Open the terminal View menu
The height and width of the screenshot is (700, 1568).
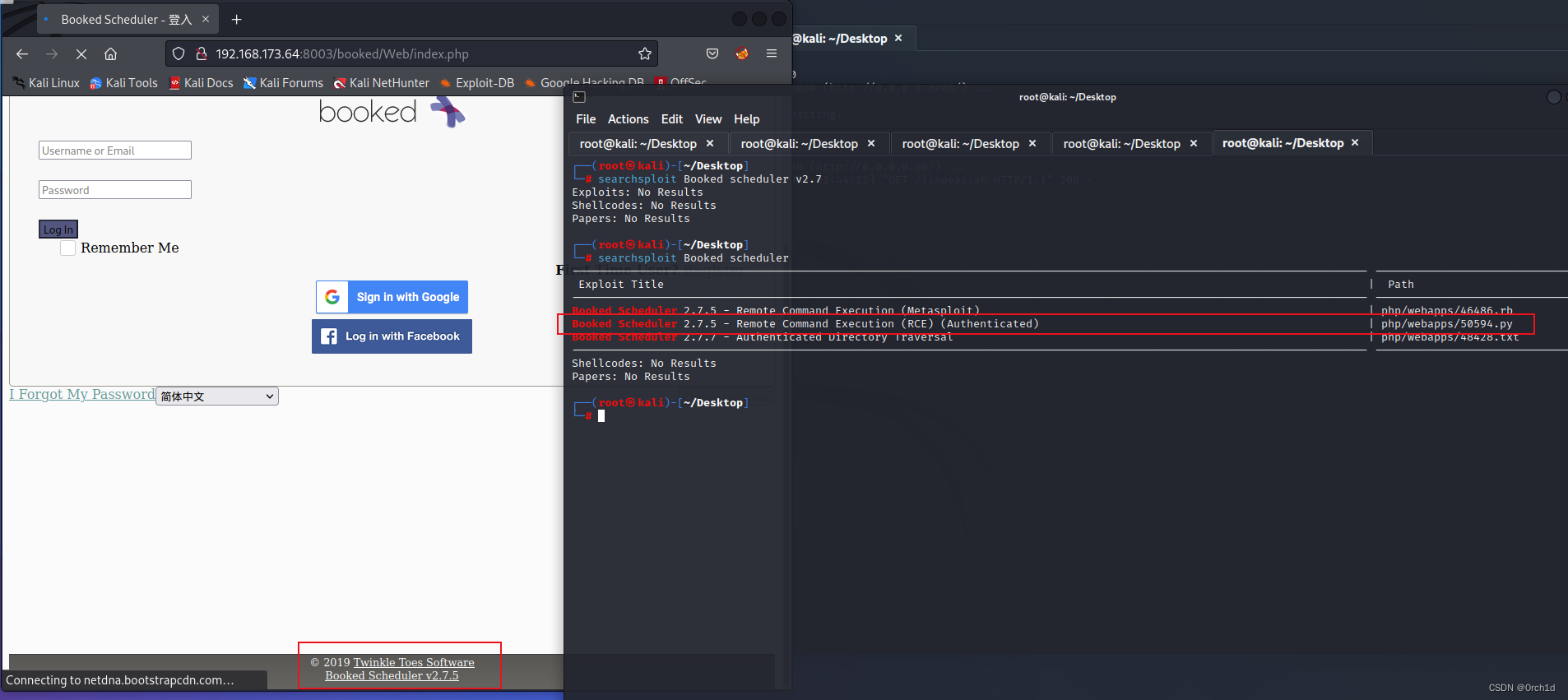[708, 119]
